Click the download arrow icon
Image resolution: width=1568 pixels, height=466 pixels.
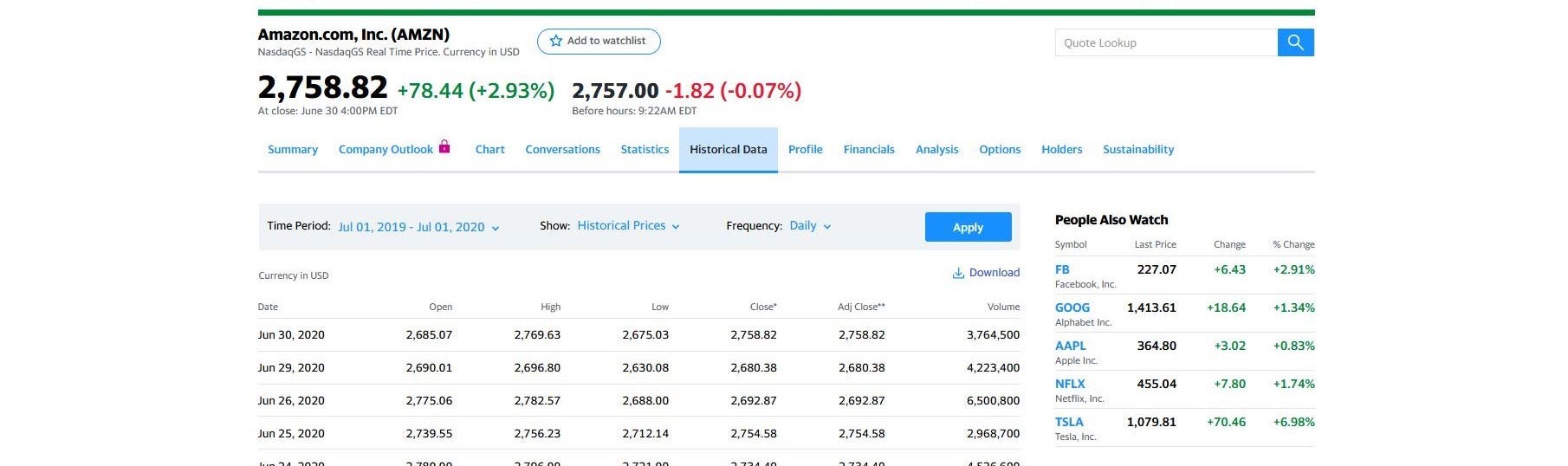(x=958, y=273)
